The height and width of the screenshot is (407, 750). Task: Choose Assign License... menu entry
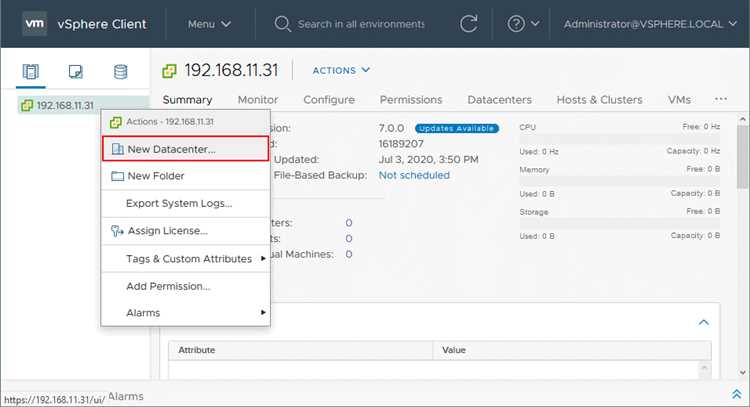tap(185, 231)
